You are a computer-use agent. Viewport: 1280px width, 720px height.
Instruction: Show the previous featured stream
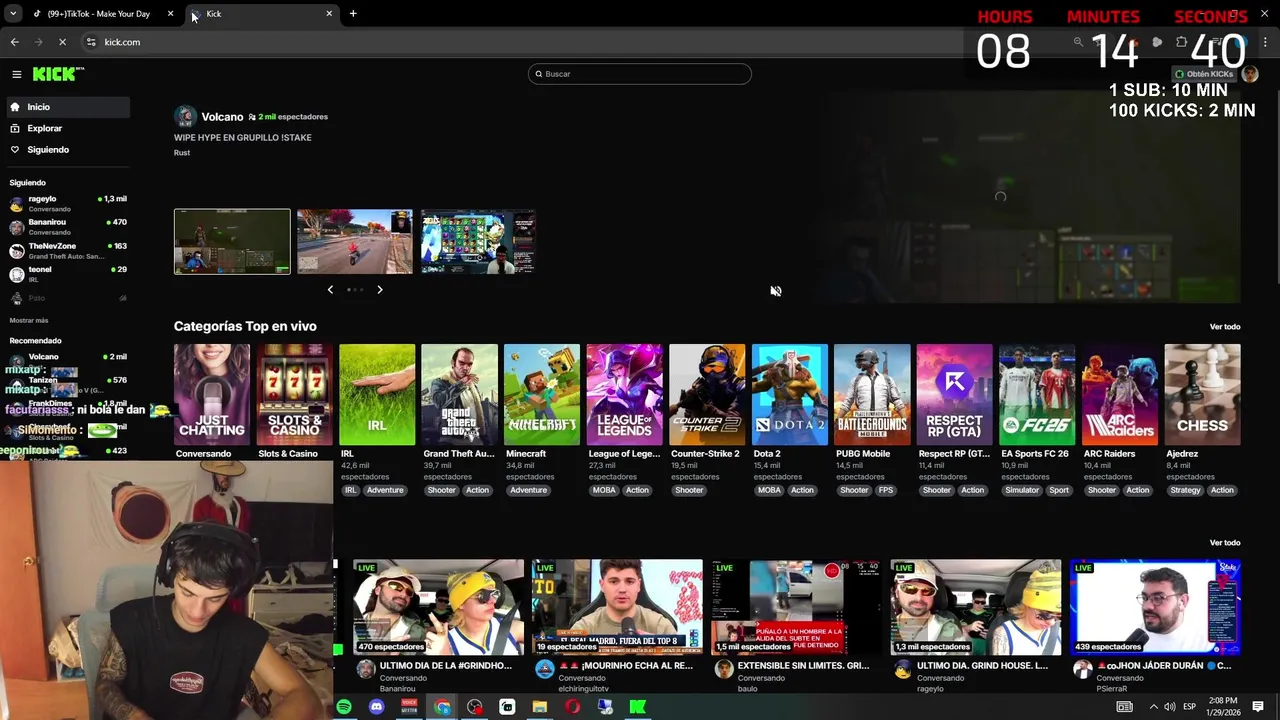pyautogui.click(x=330, y=290)
